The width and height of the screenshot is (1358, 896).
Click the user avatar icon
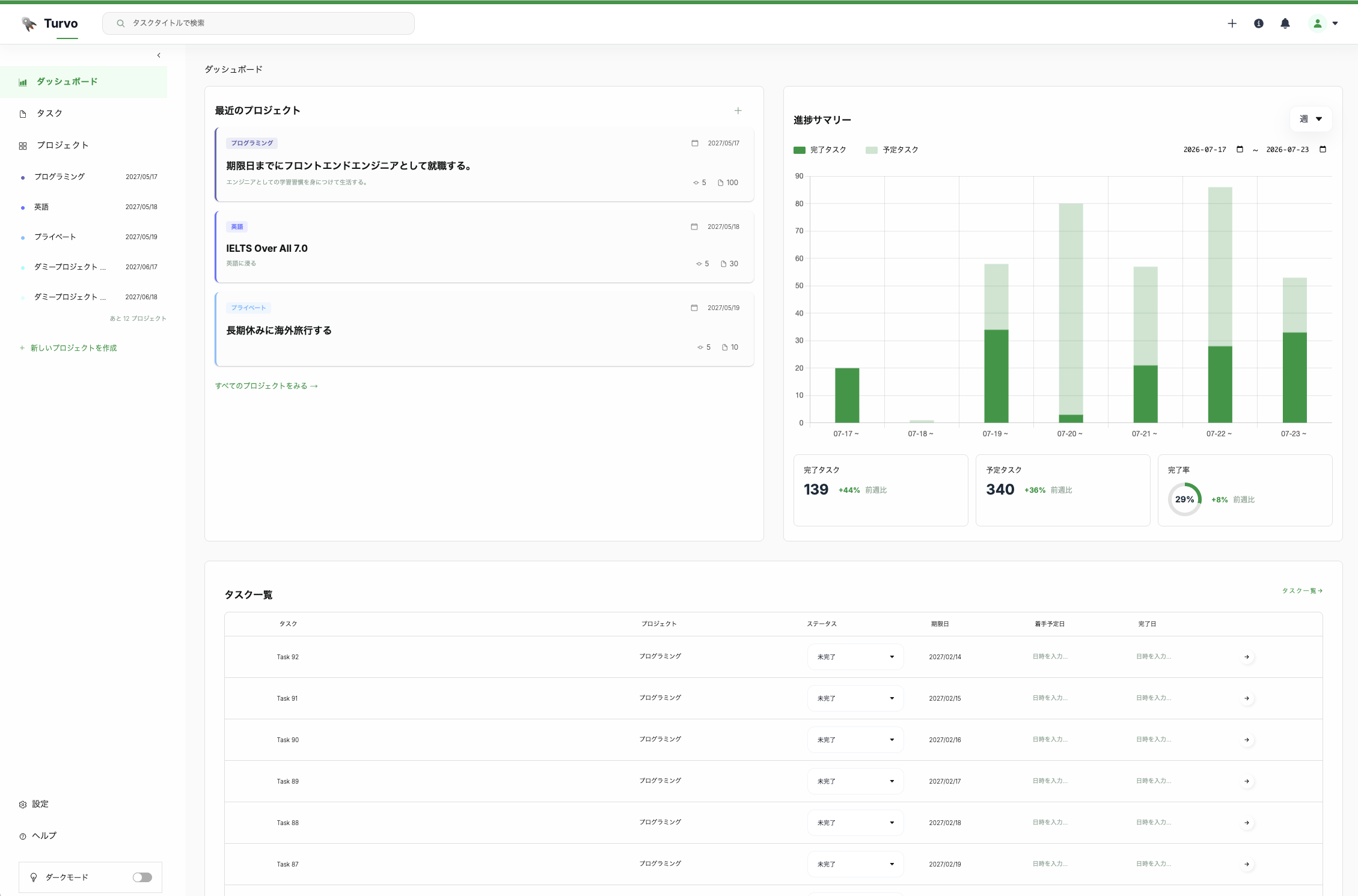1317,23
